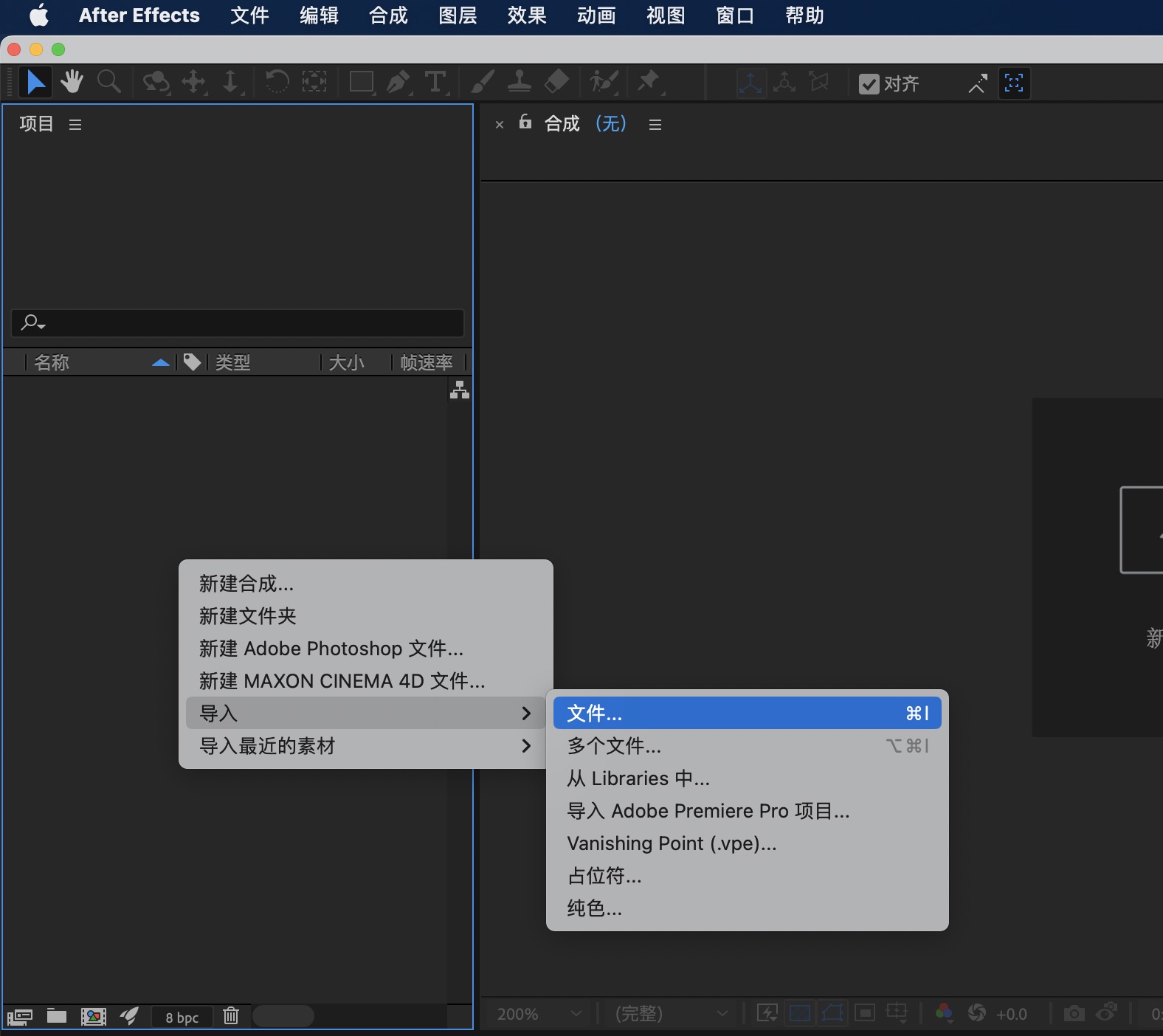Select the Brush tool
The height and width of the screenshot is (1036, 1163).
(x=483, y=82)
